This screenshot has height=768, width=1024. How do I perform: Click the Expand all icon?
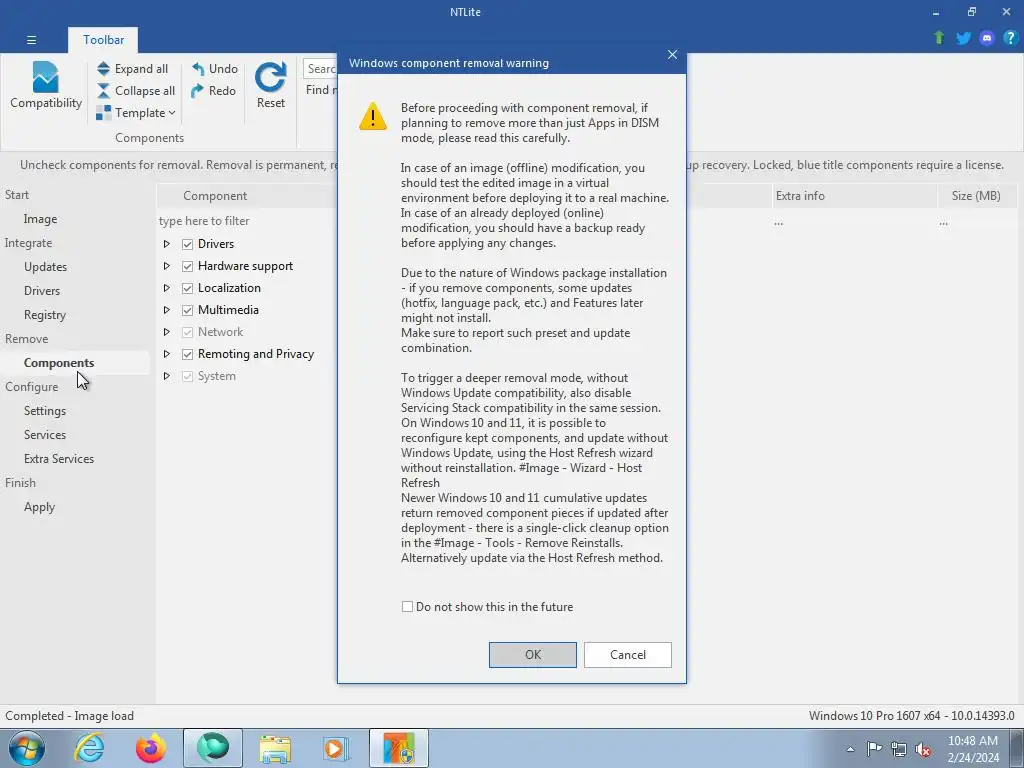coord(103,69)
